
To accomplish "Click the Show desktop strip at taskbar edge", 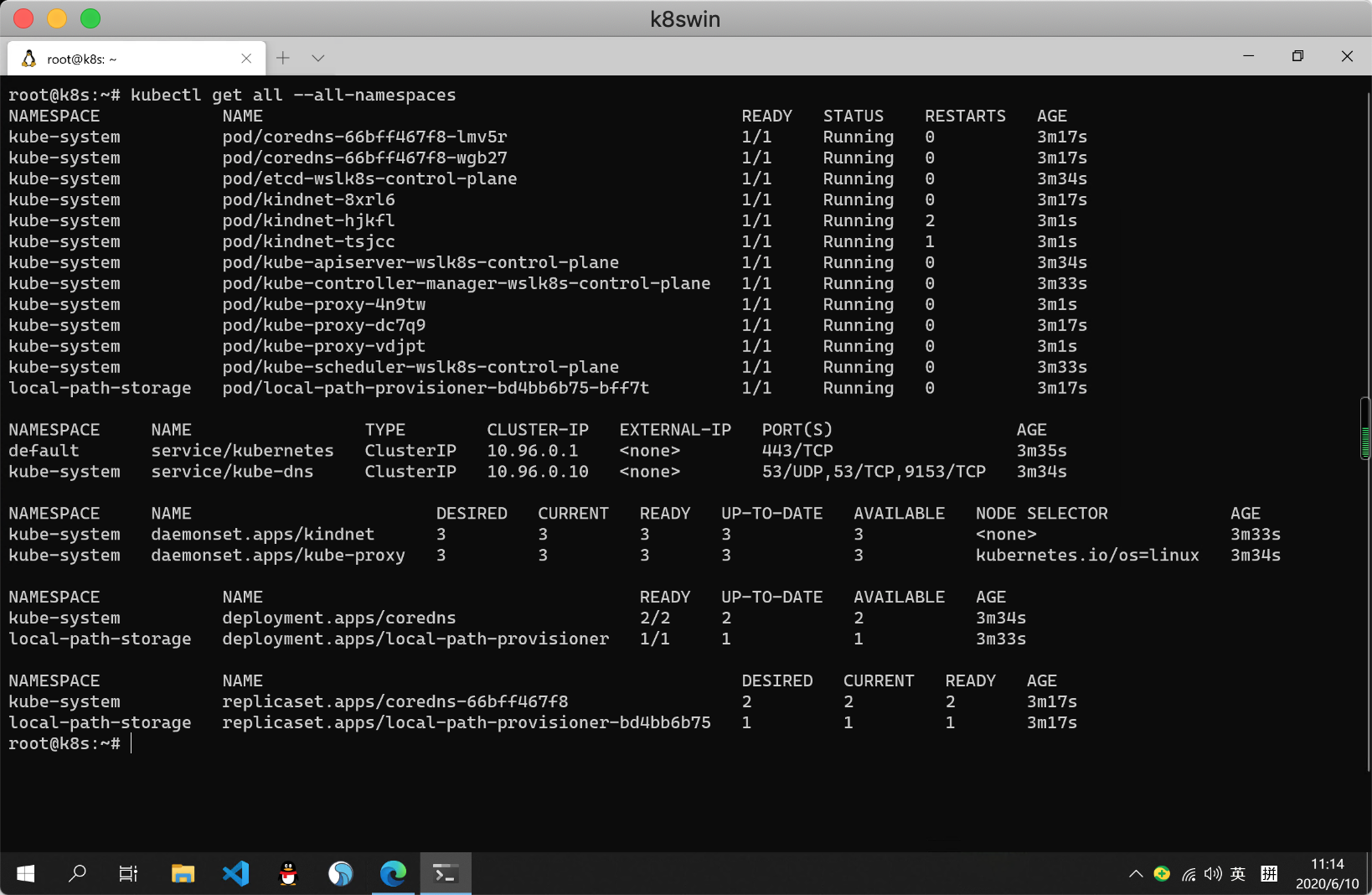I will (x=1369, y=874).
